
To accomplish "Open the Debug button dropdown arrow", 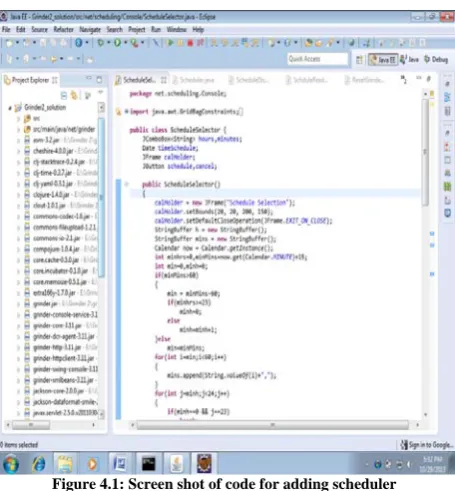I will click(x=108, y=43).
